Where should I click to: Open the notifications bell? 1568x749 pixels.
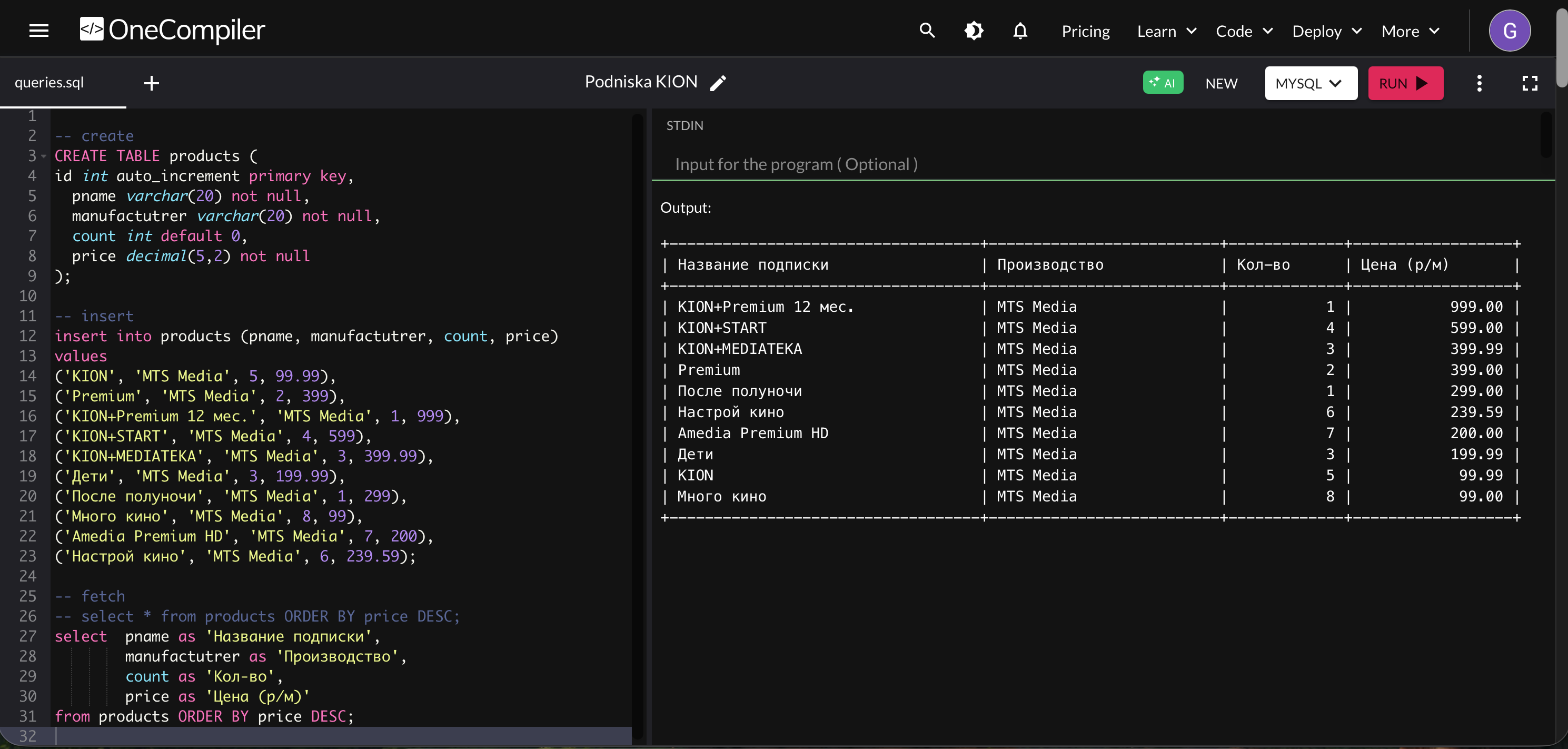(1020, 31)
